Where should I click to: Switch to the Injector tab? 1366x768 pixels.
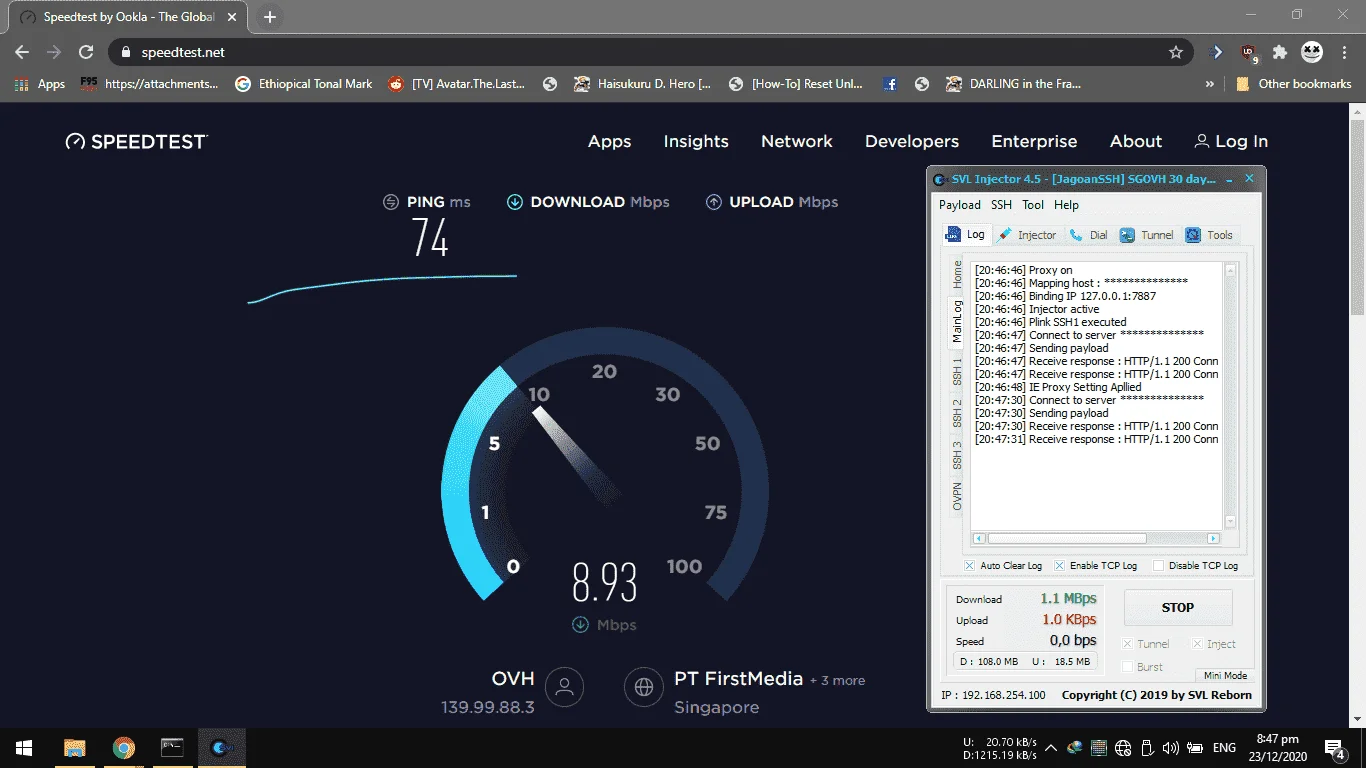[1027, 235]
